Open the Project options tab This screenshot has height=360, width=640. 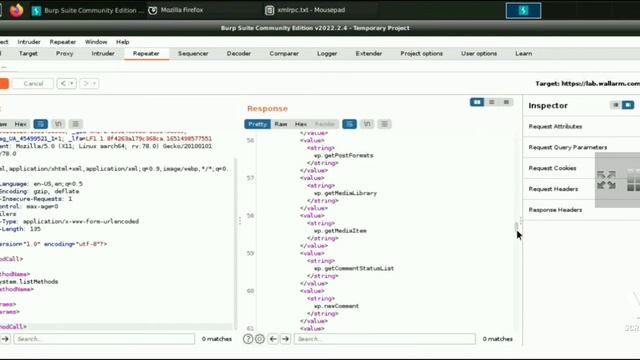coord(421,53)
